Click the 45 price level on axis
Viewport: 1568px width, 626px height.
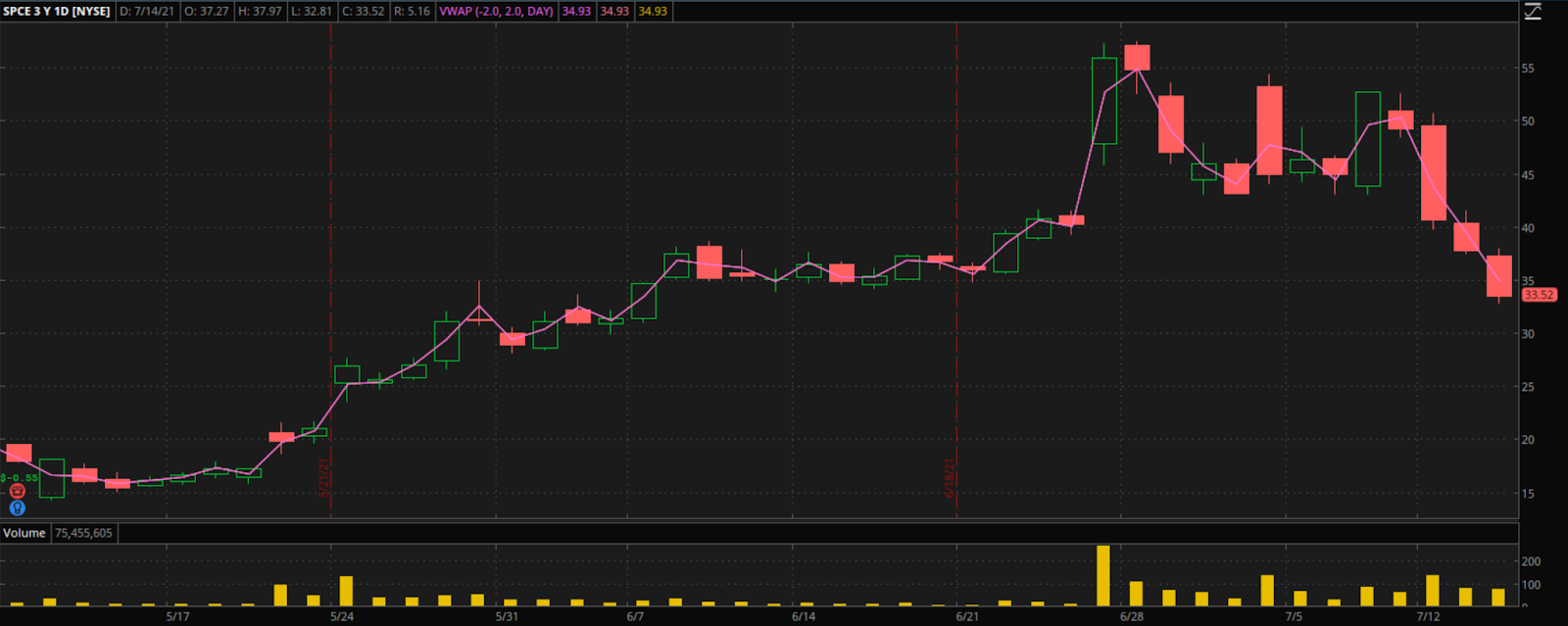tap(1528, 175)
